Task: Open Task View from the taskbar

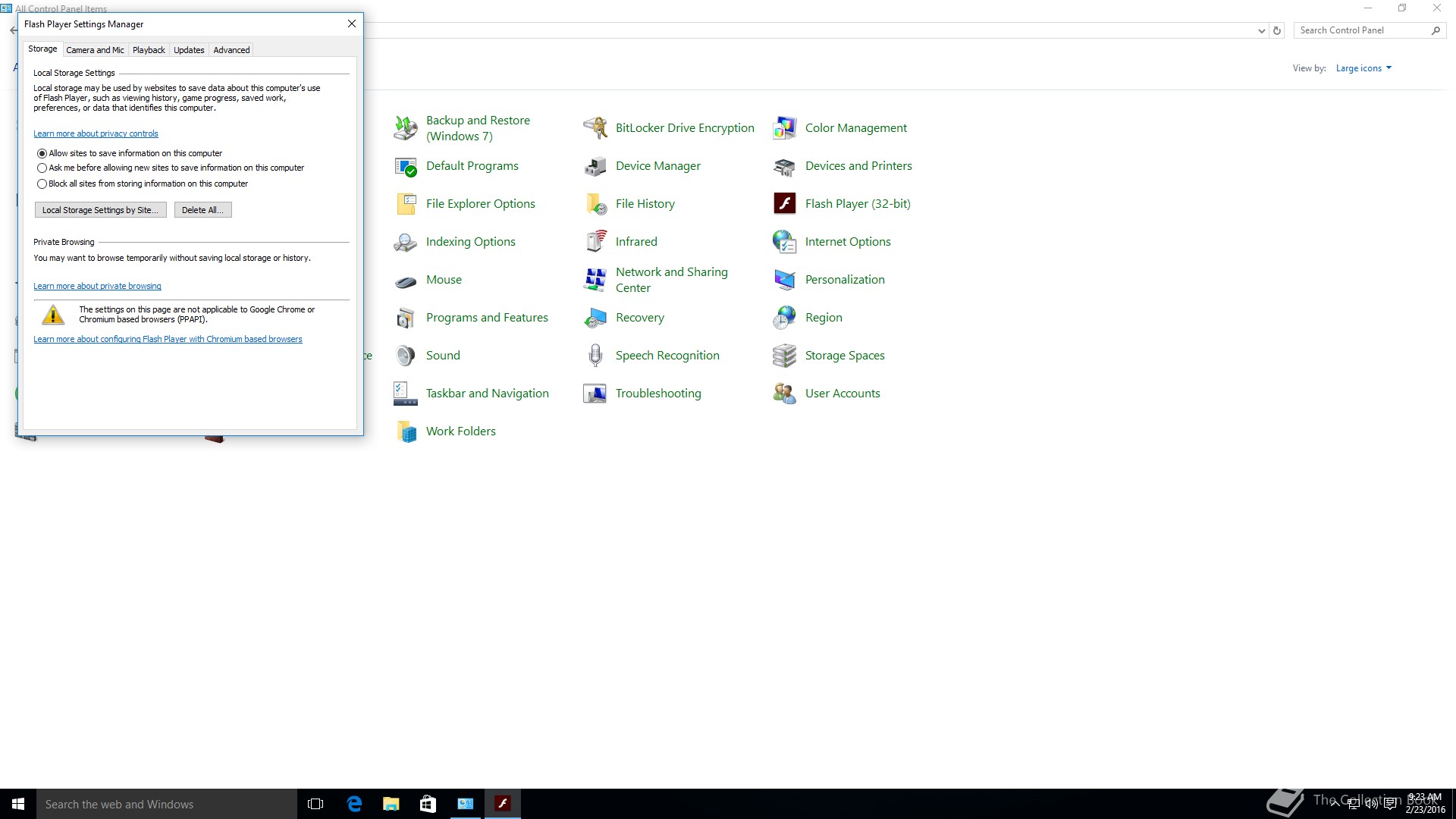Action: pyautogui.click(x=315, y=804)
